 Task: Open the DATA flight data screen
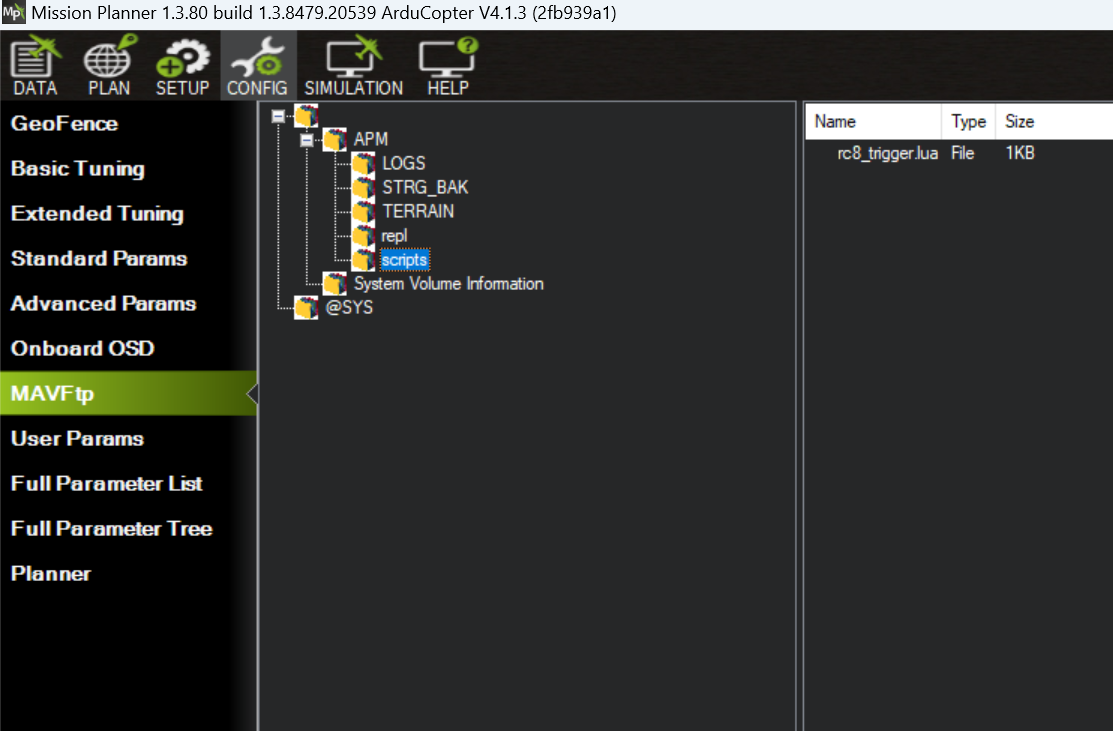(35, 66)
